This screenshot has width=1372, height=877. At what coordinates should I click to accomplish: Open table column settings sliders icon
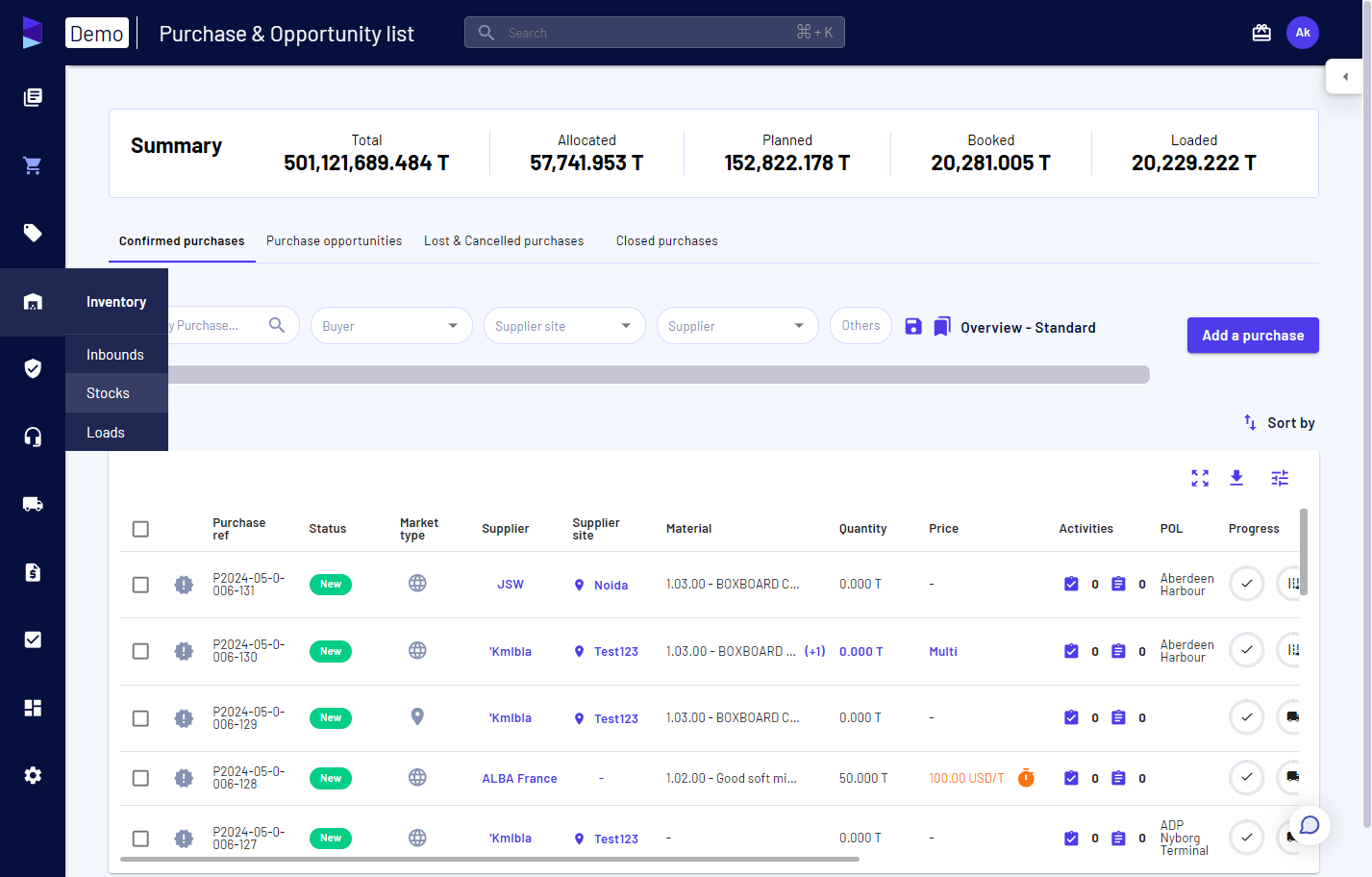(x=1280, y=478)
